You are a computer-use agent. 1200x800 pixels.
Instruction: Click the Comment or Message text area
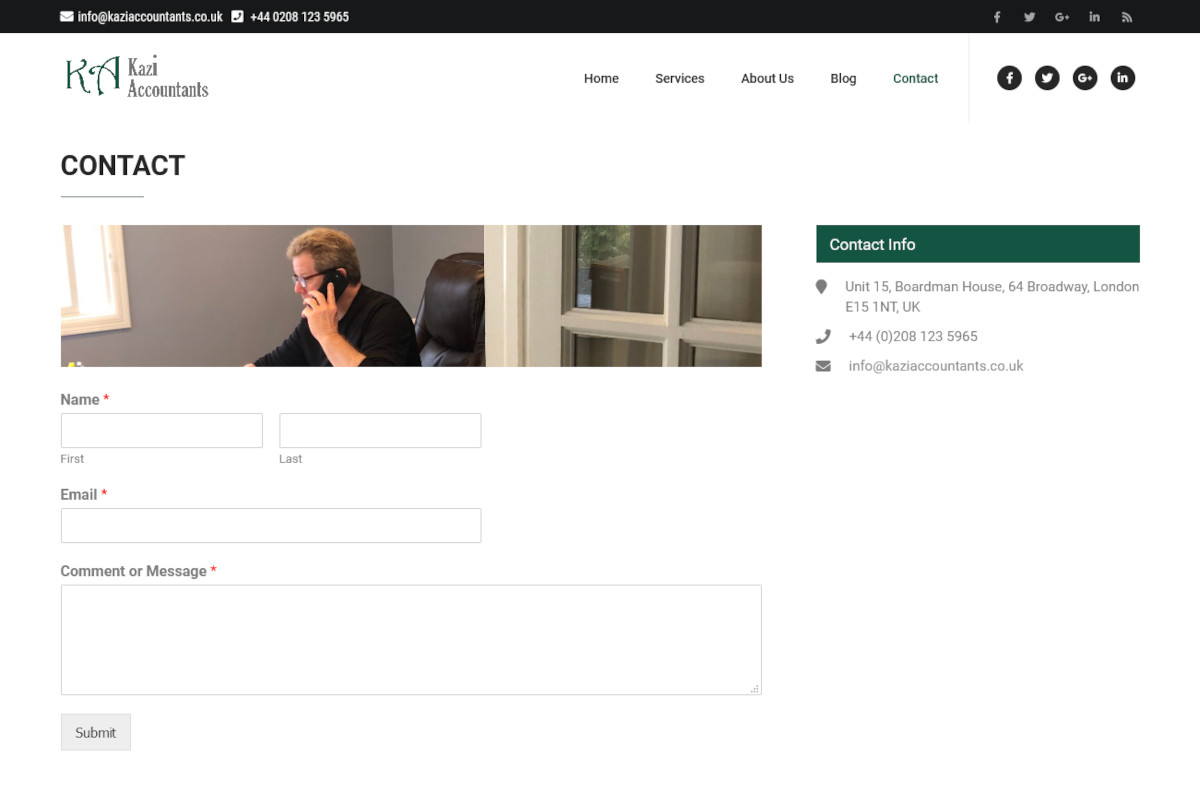point(411,640)
